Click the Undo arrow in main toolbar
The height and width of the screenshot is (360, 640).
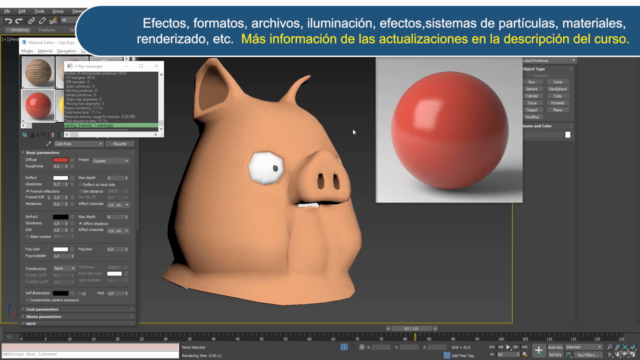click(x=8, y=21)
